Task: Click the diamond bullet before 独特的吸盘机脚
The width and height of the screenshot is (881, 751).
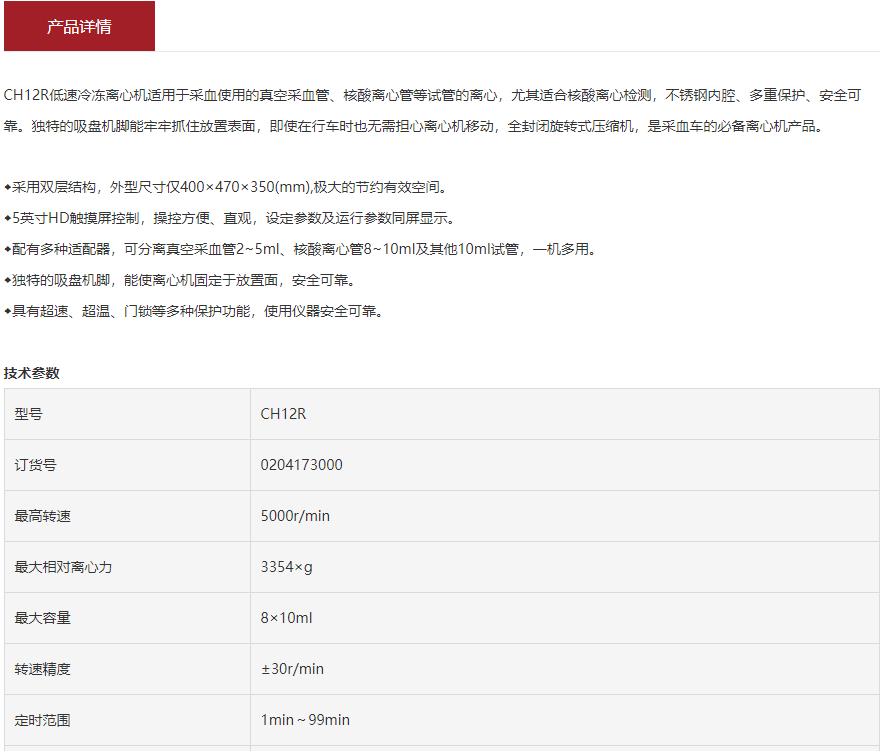Action: click(8, 280)
